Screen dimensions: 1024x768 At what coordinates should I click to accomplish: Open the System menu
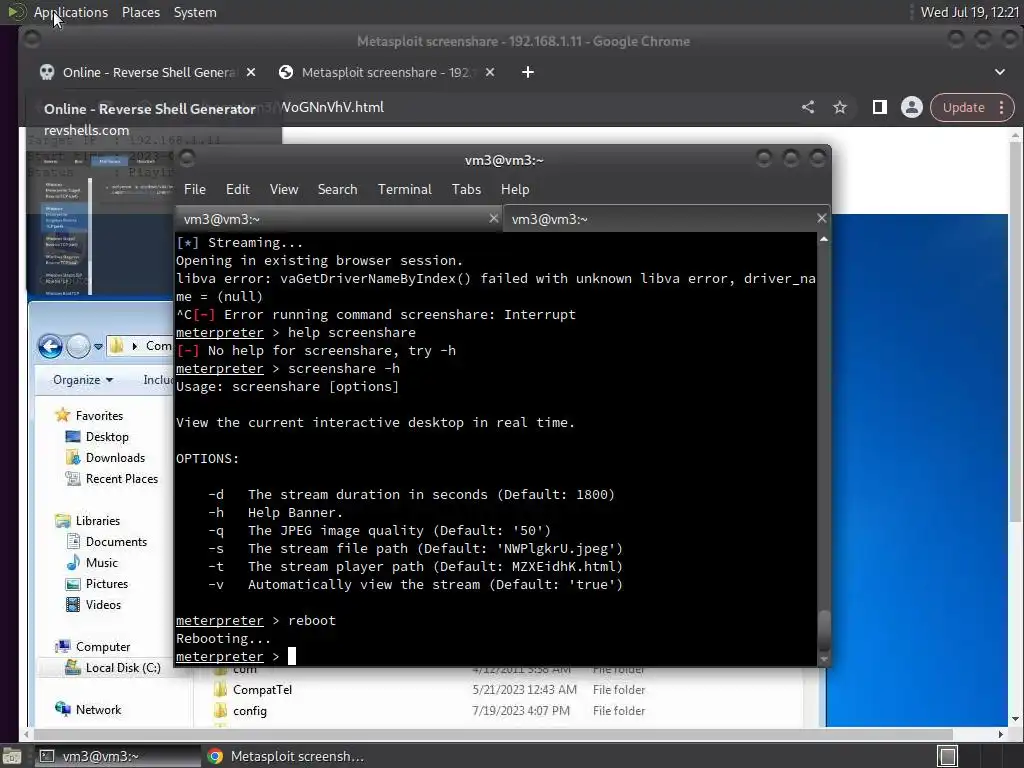click(195, 12)
